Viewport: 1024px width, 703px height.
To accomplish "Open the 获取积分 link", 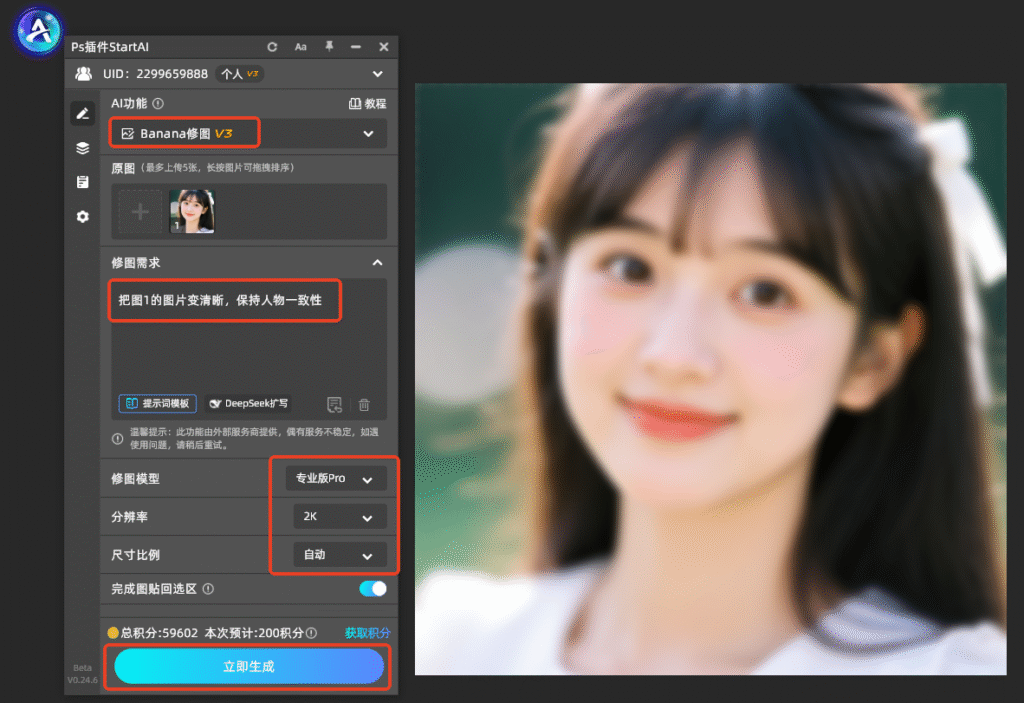I will pyautogui.click(x=367, y=632).
